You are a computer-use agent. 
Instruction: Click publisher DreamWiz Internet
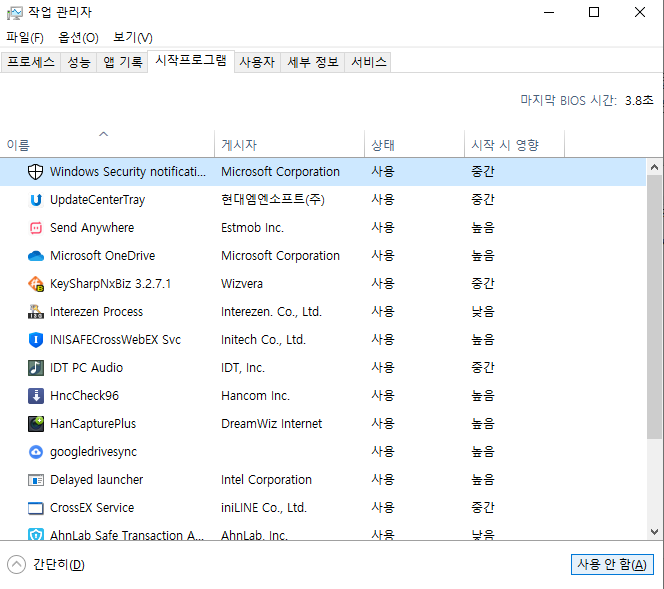[x=271, y=423]
